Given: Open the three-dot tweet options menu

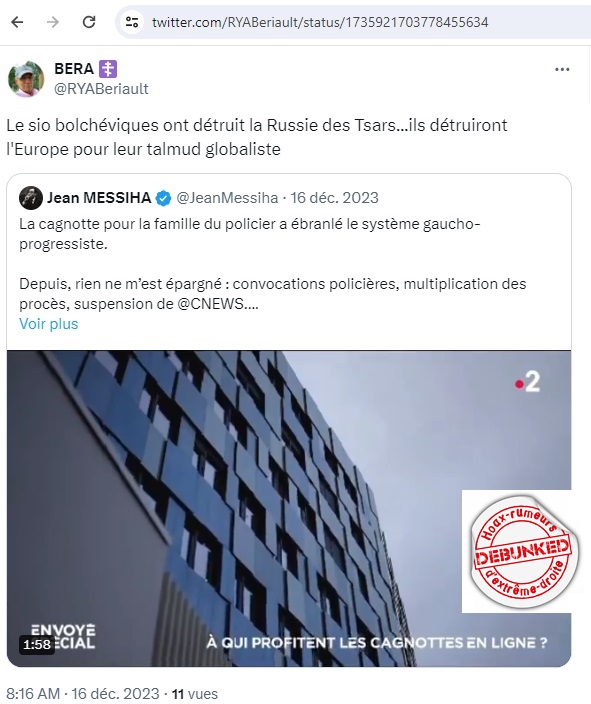Looking at the screenshot, I should [562, 70].
